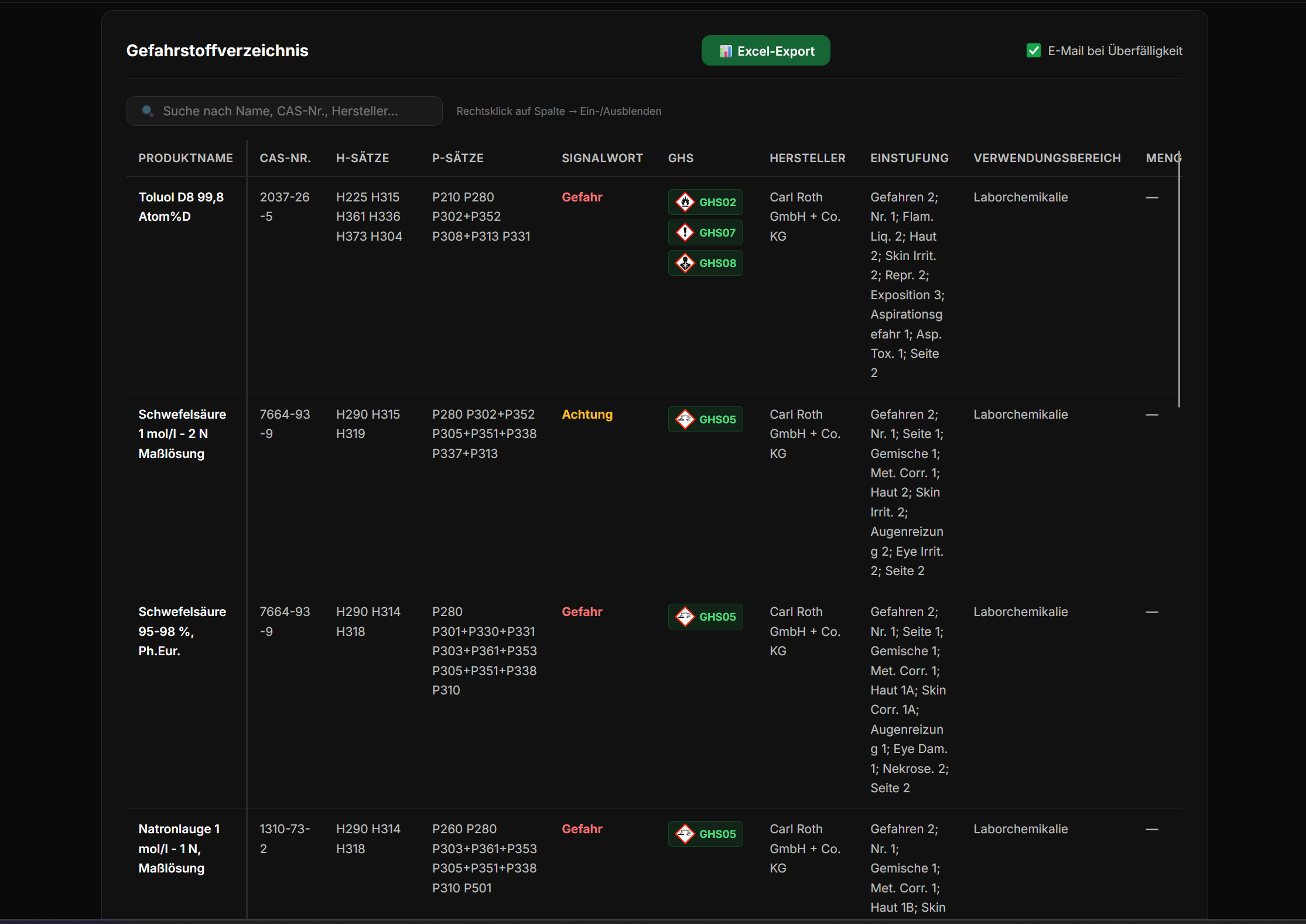Toggle E-Mail bei Überfälligkeit checkbox
This screenshot has width=1306, height=924.
[x=1034, y=51]
